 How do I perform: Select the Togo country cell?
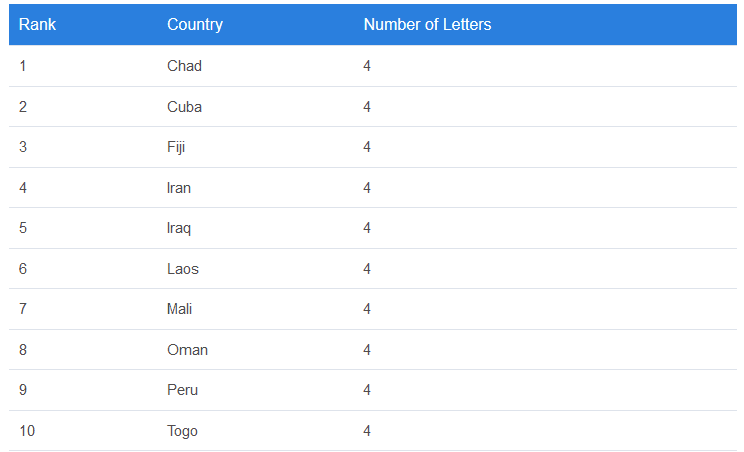182,431
